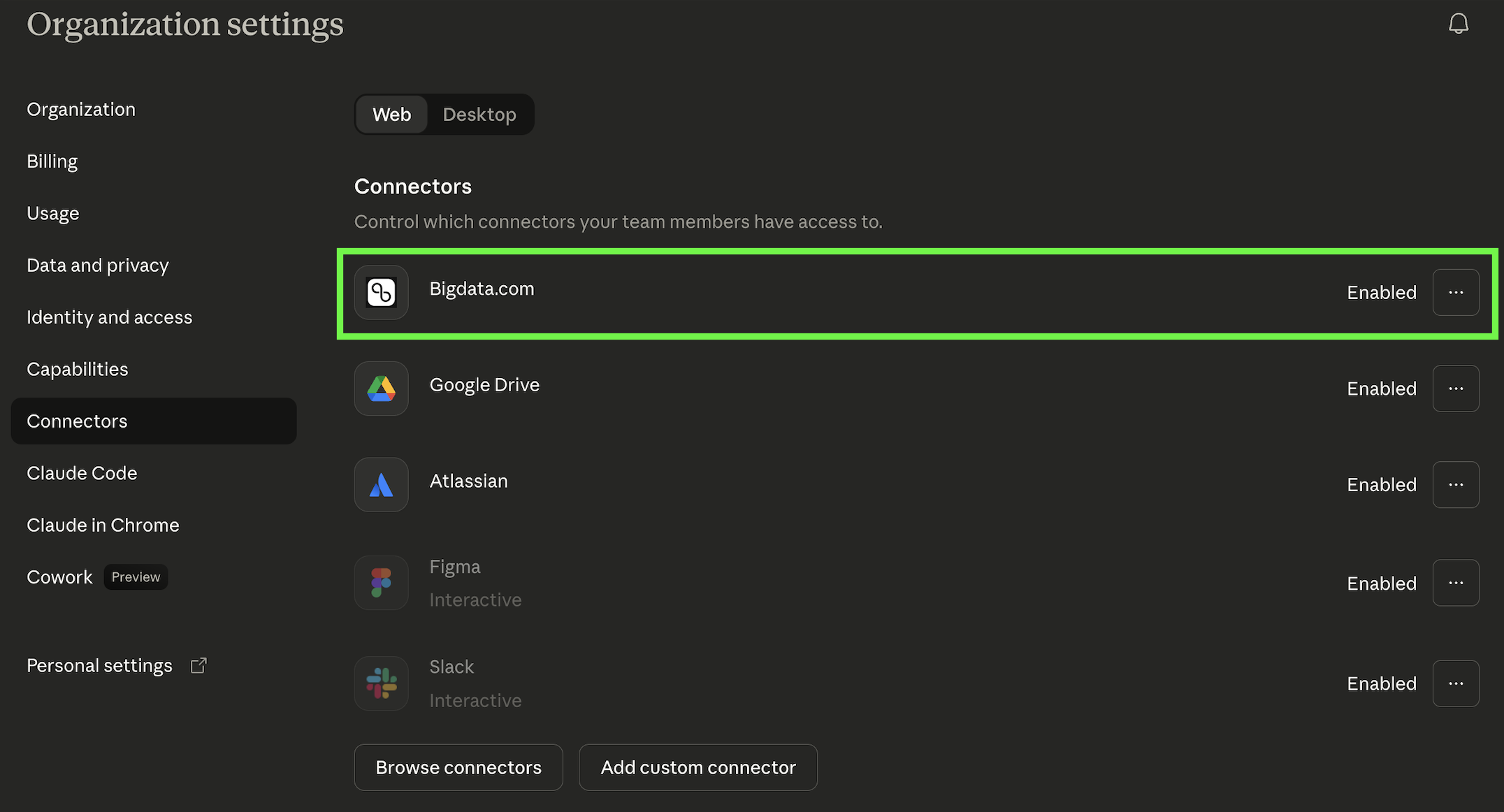Open Personal settings in new window

click(x=198, y=665)
